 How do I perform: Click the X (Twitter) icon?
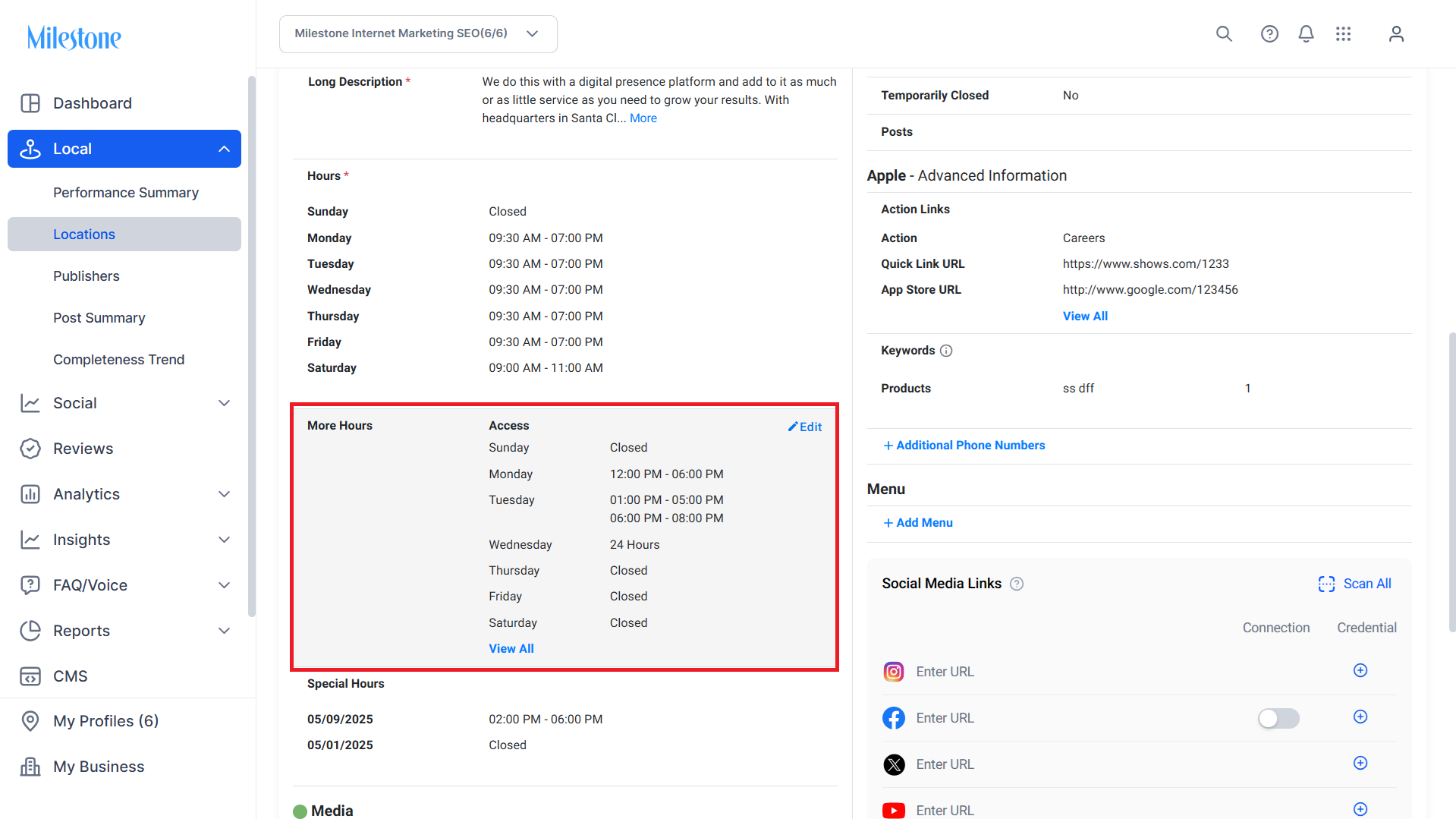tap(894, 764)
